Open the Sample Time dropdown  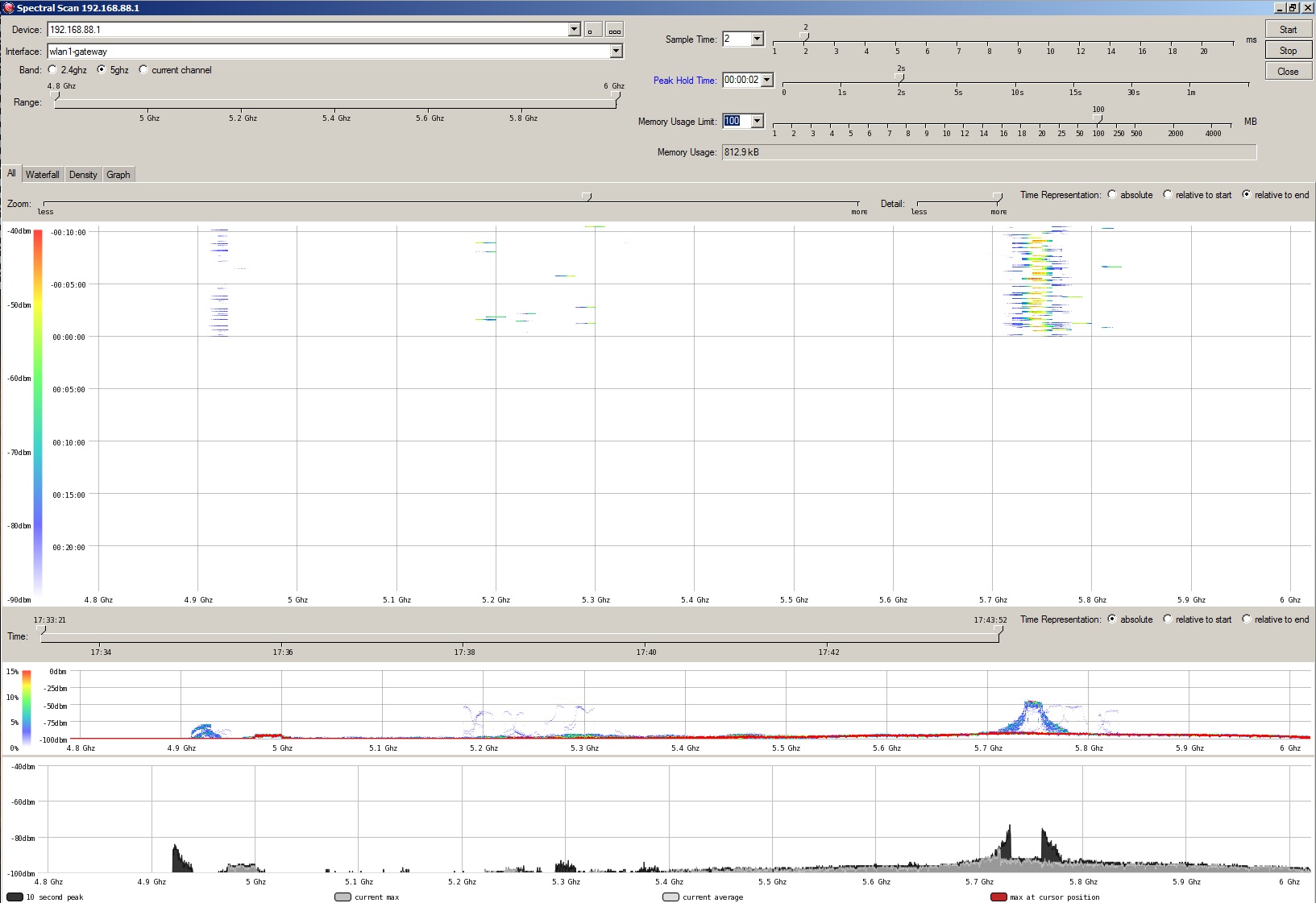757,39
